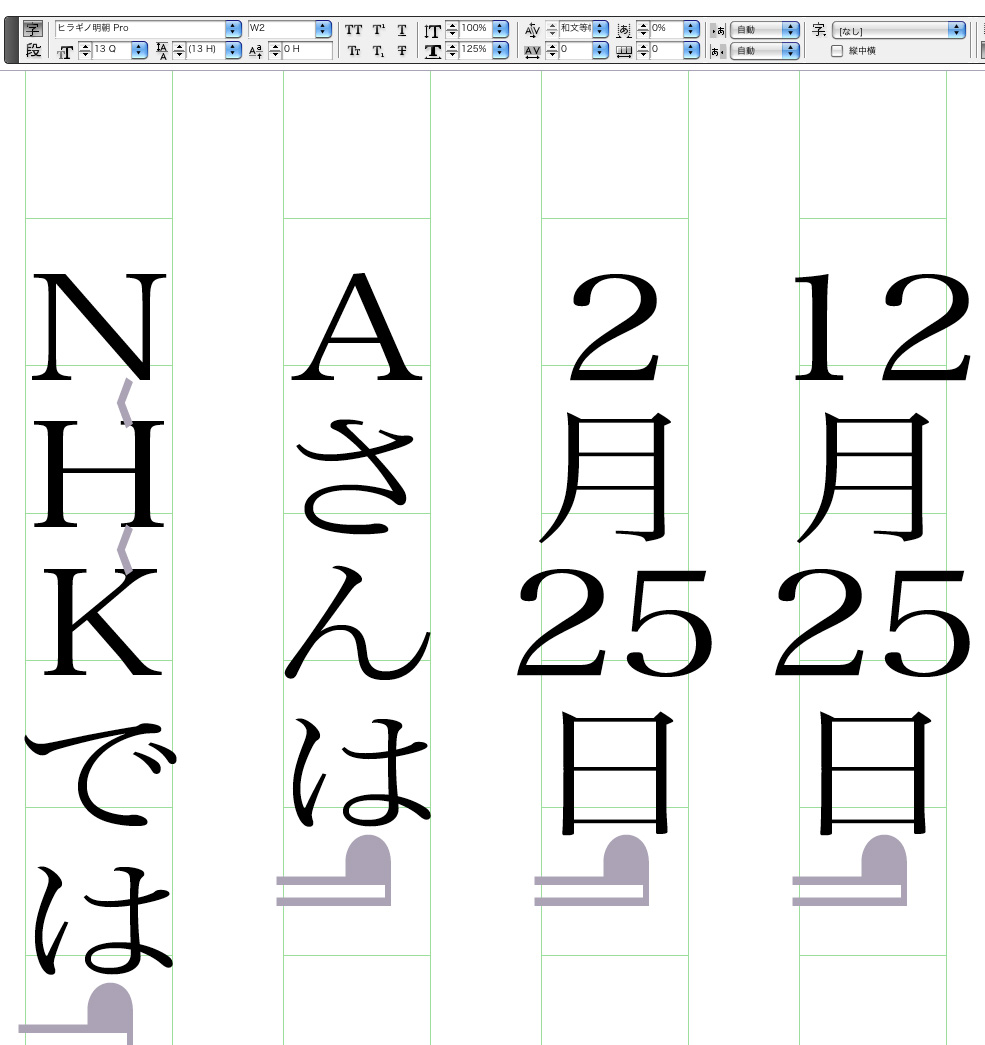Click the さ character in the second column
The height and width of the screenshot is (1045, 985).
tap(355, 477)
